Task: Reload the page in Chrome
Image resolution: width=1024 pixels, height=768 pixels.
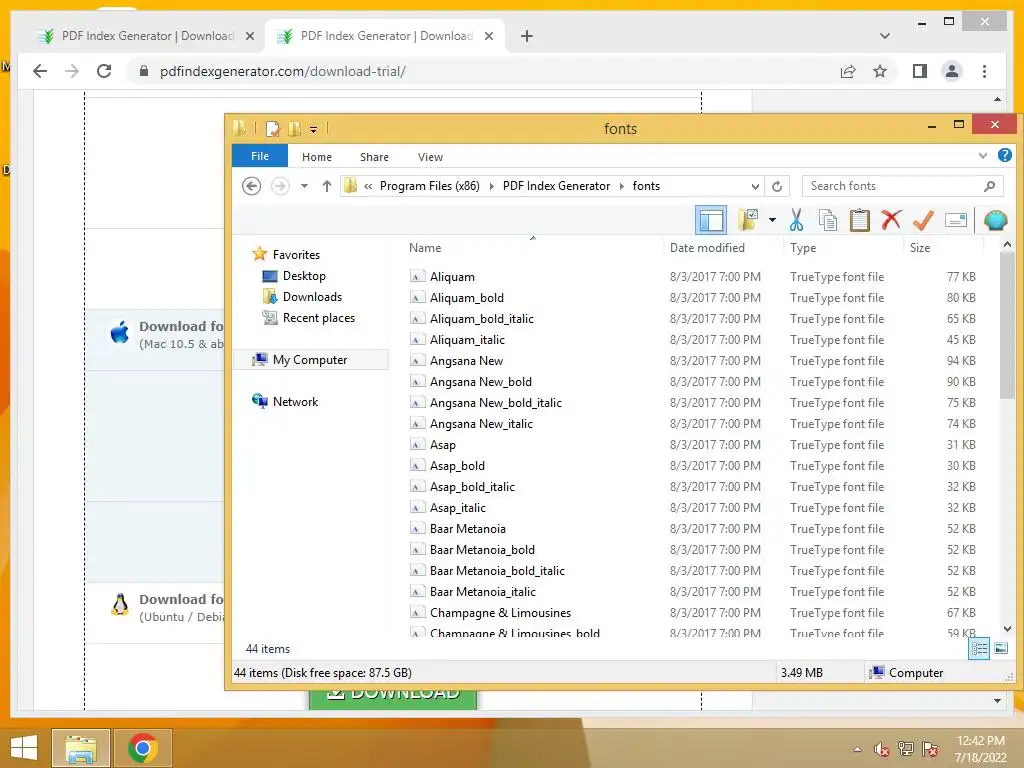Action: [x=104, y=71]
